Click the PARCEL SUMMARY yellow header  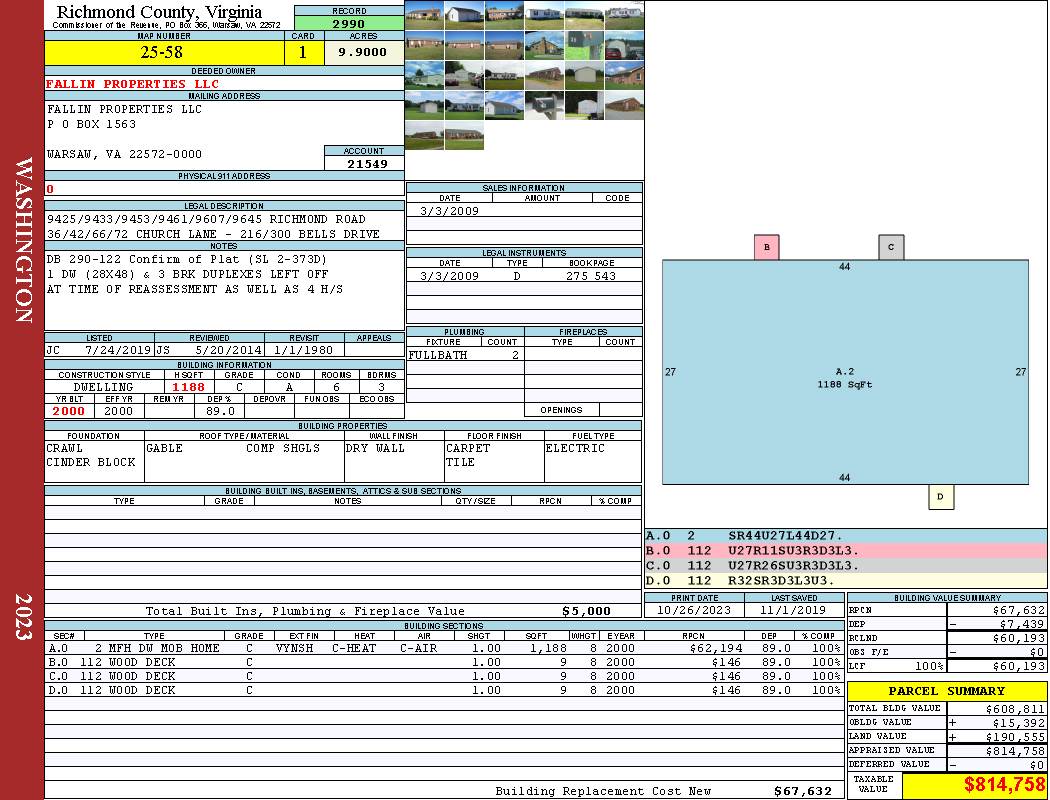click(x=947, y=691)
